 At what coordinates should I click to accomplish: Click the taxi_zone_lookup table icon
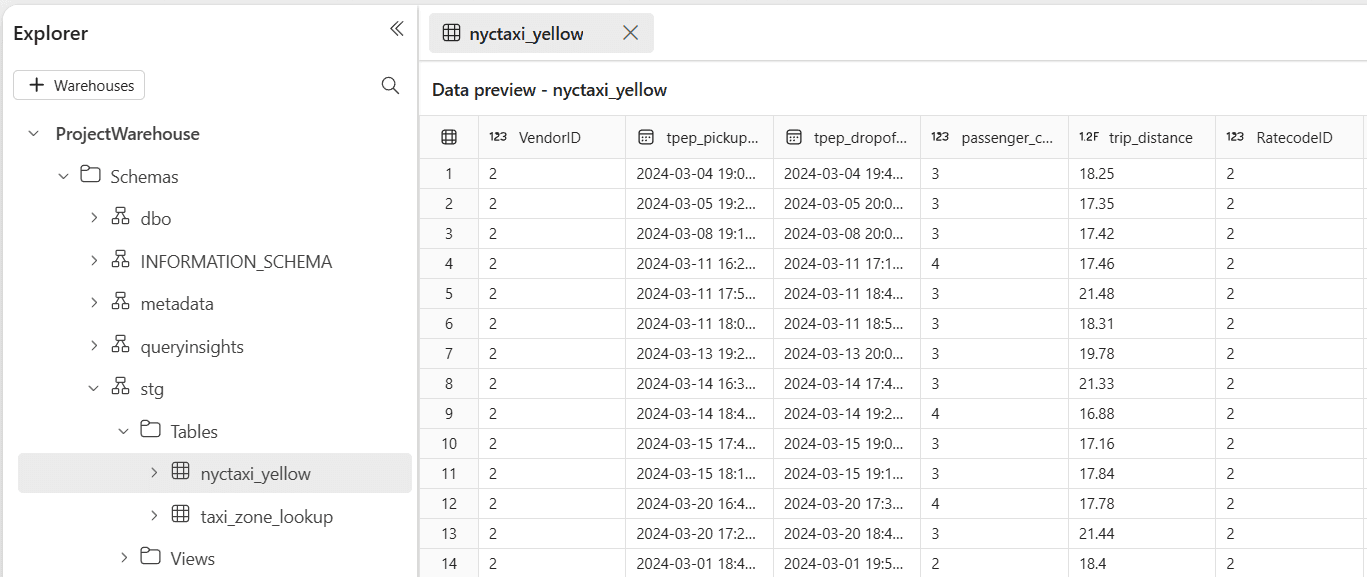point(181,515)
